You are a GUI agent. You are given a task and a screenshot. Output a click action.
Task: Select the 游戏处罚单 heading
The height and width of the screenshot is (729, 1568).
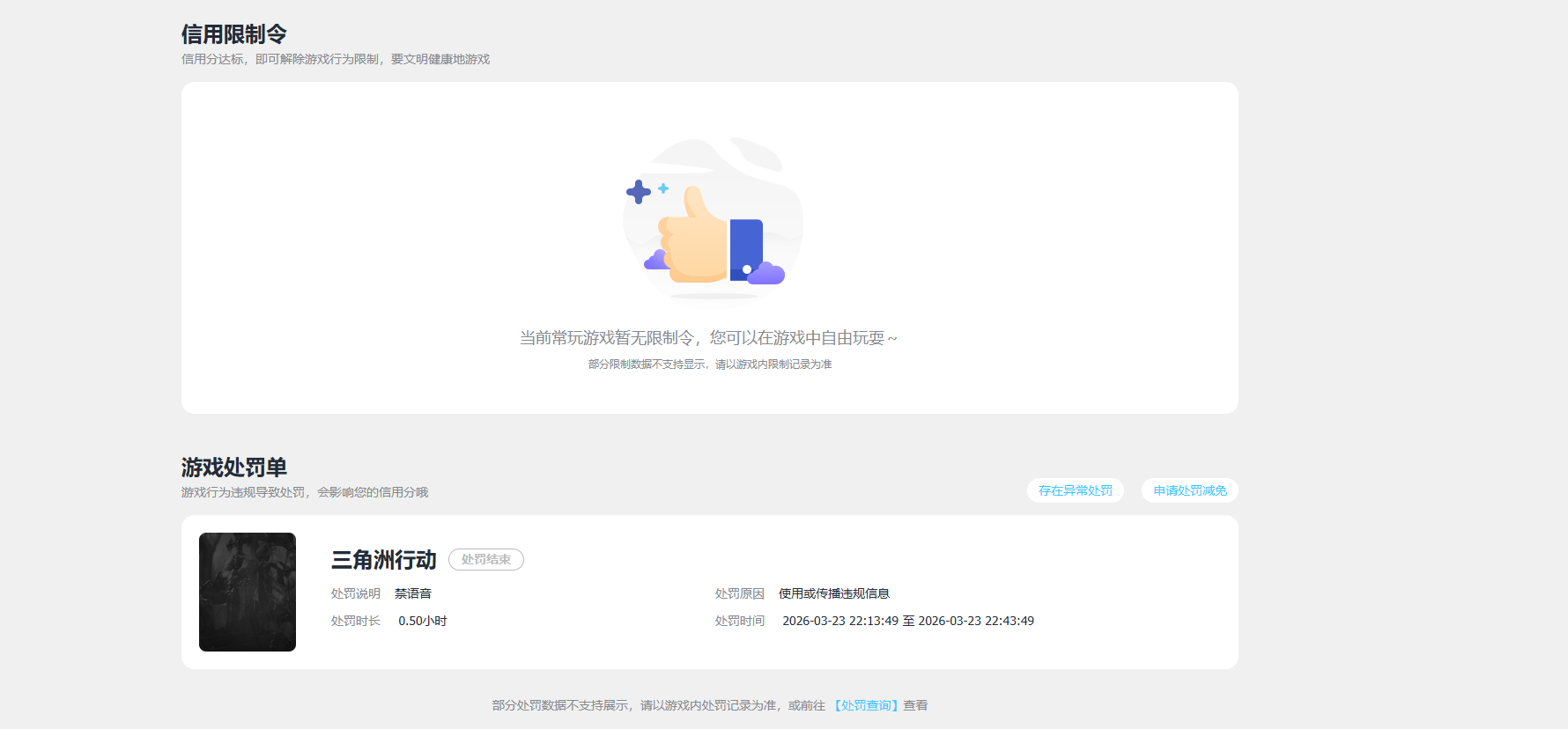[234, 468]
